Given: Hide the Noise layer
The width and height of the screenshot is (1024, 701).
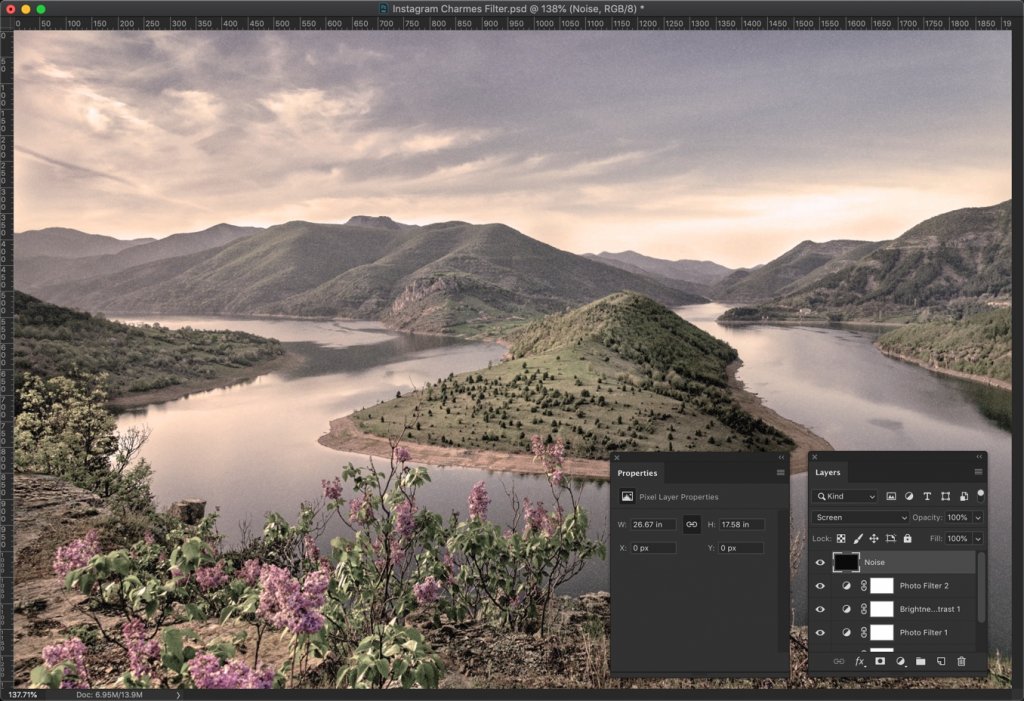Looking at the screenshot, I should (819, 562).
